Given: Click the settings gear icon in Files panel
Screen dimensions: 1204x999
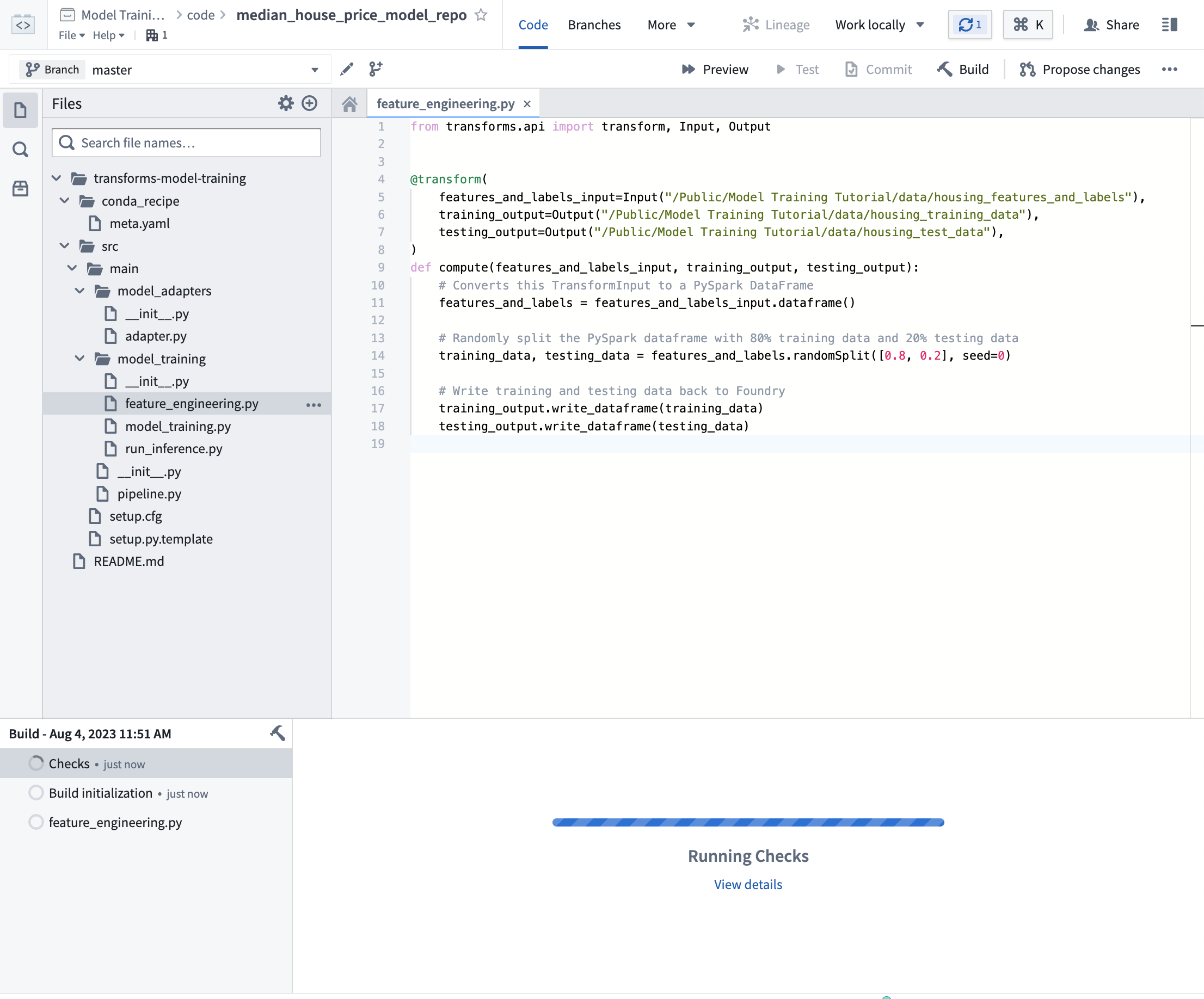Looking at the screenshot, I should click(285, 103).
